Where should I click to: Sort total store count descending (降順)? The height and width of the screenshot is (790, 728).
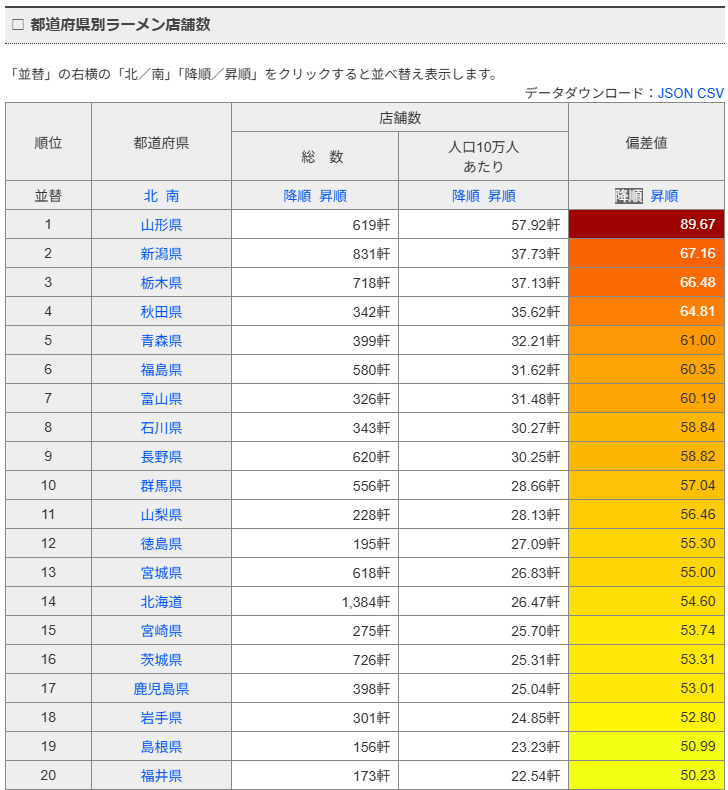coord(297,195)
